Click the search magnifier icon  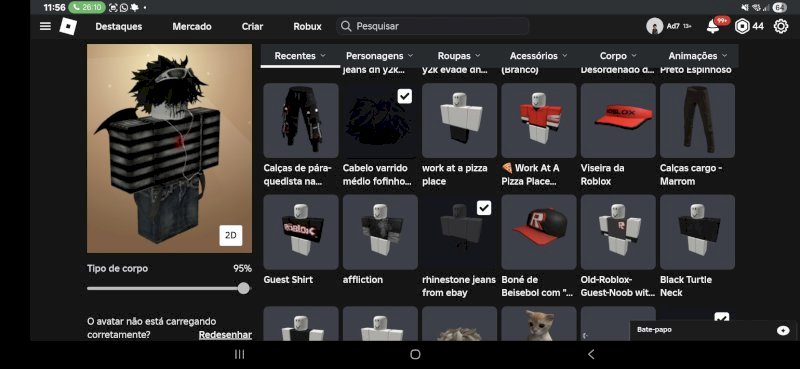pos(346,26)
